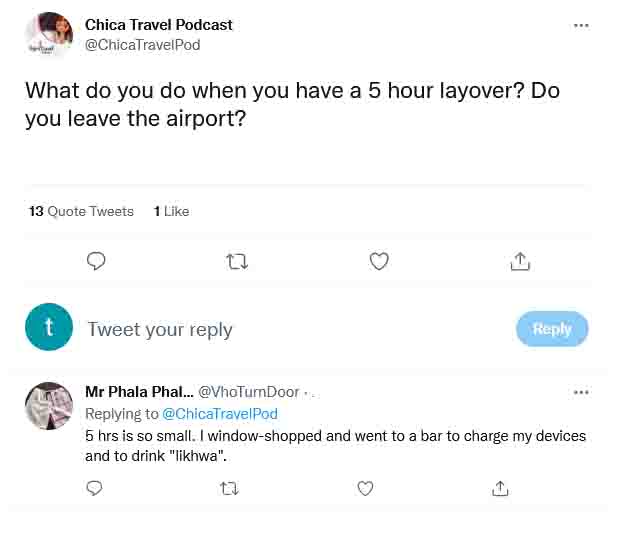Open Chica Travel Podcast profile picture
The height and width of the screenshot is (533, 620).
point(49,35)
